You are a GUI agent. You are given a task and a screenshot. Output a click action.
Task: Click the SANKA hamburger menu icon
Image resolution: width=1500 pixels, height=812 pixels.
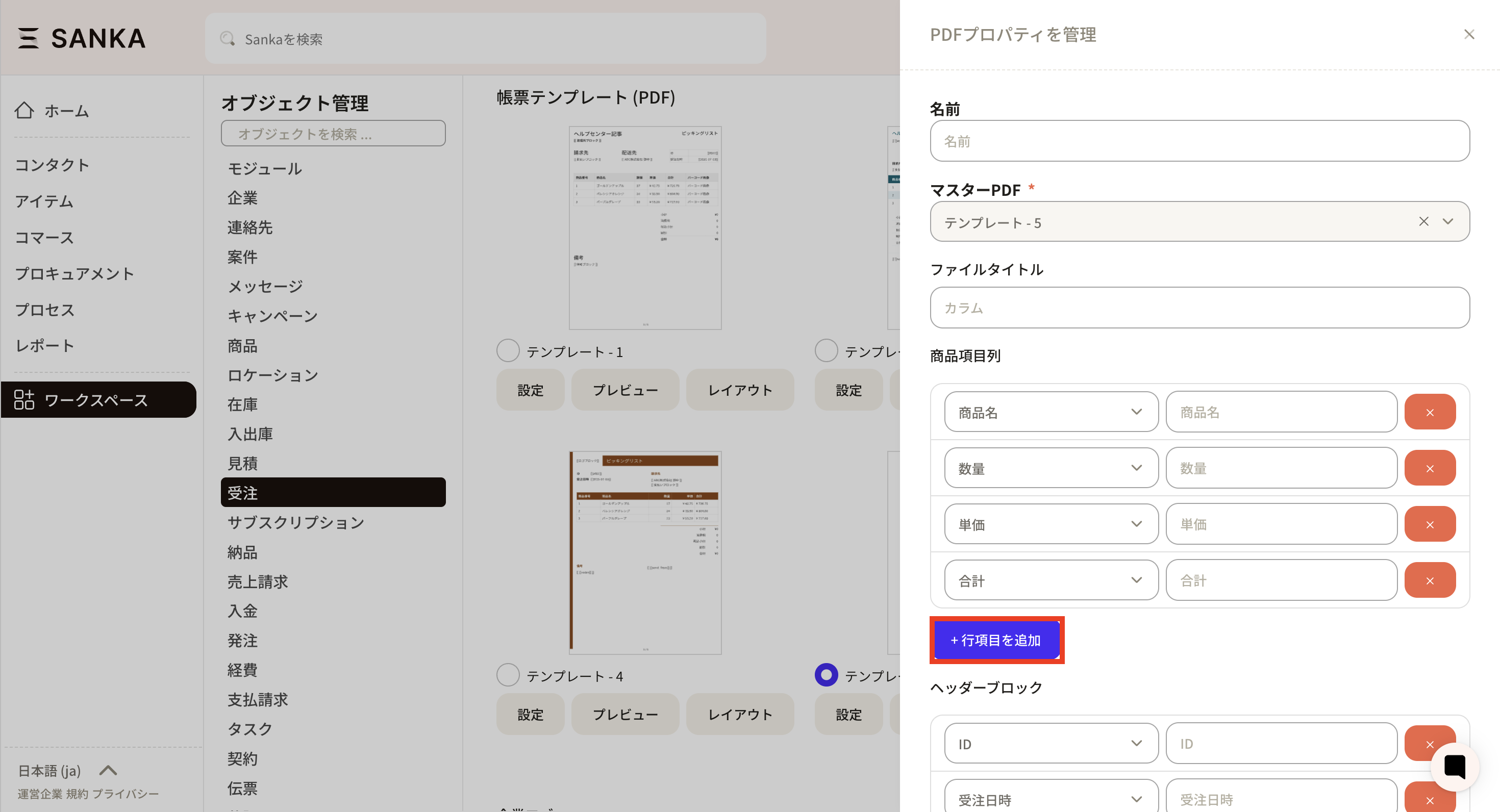click(x=28, y=38)
